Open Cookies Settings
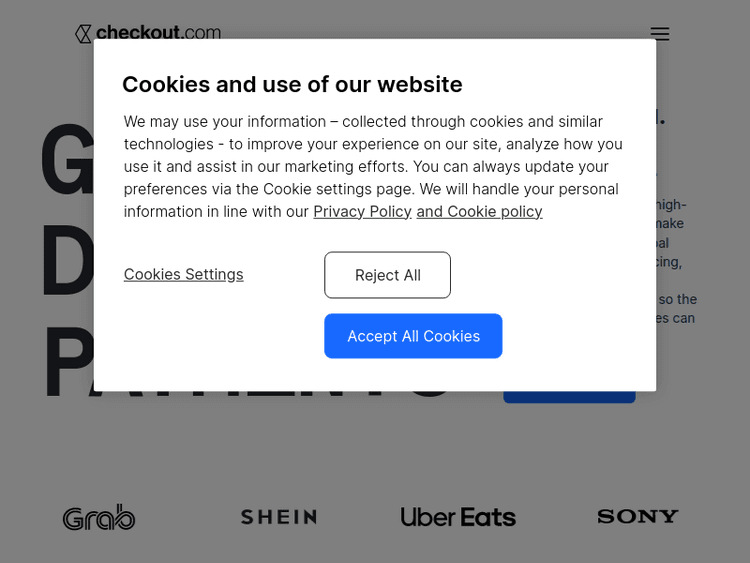Image resolution: width=750 pixels, height=563 pixels. pos(184,274)
